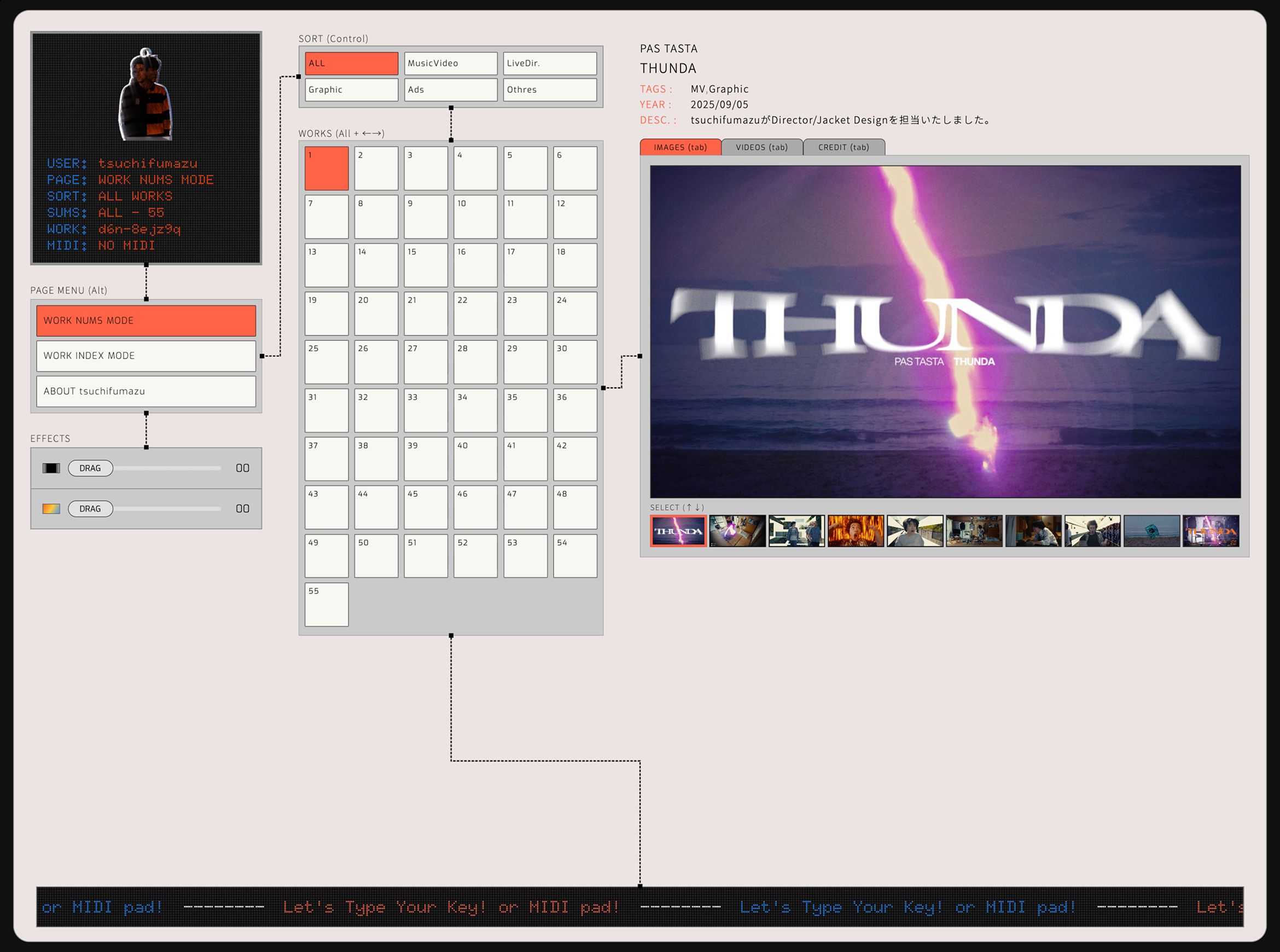The height and width of the screenshot is (952, 1280).
Task: Click the user avatar keychain image
Action: point(145,95)
